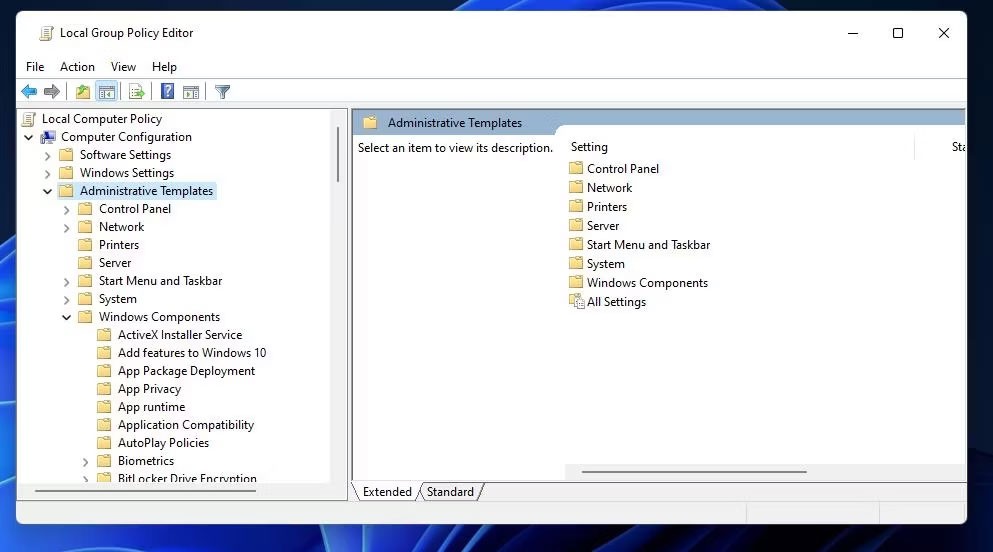The image size is (993, 552).
Task: Toggle the Show/Hide Action Pane icon
Action: [191, 92]
